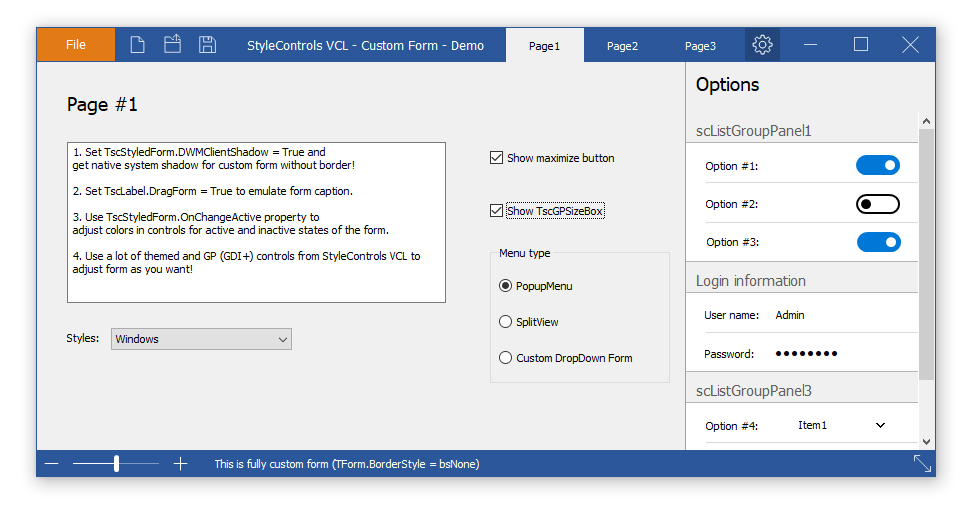Select Custom DropDown Form radio button

(505, 358)
